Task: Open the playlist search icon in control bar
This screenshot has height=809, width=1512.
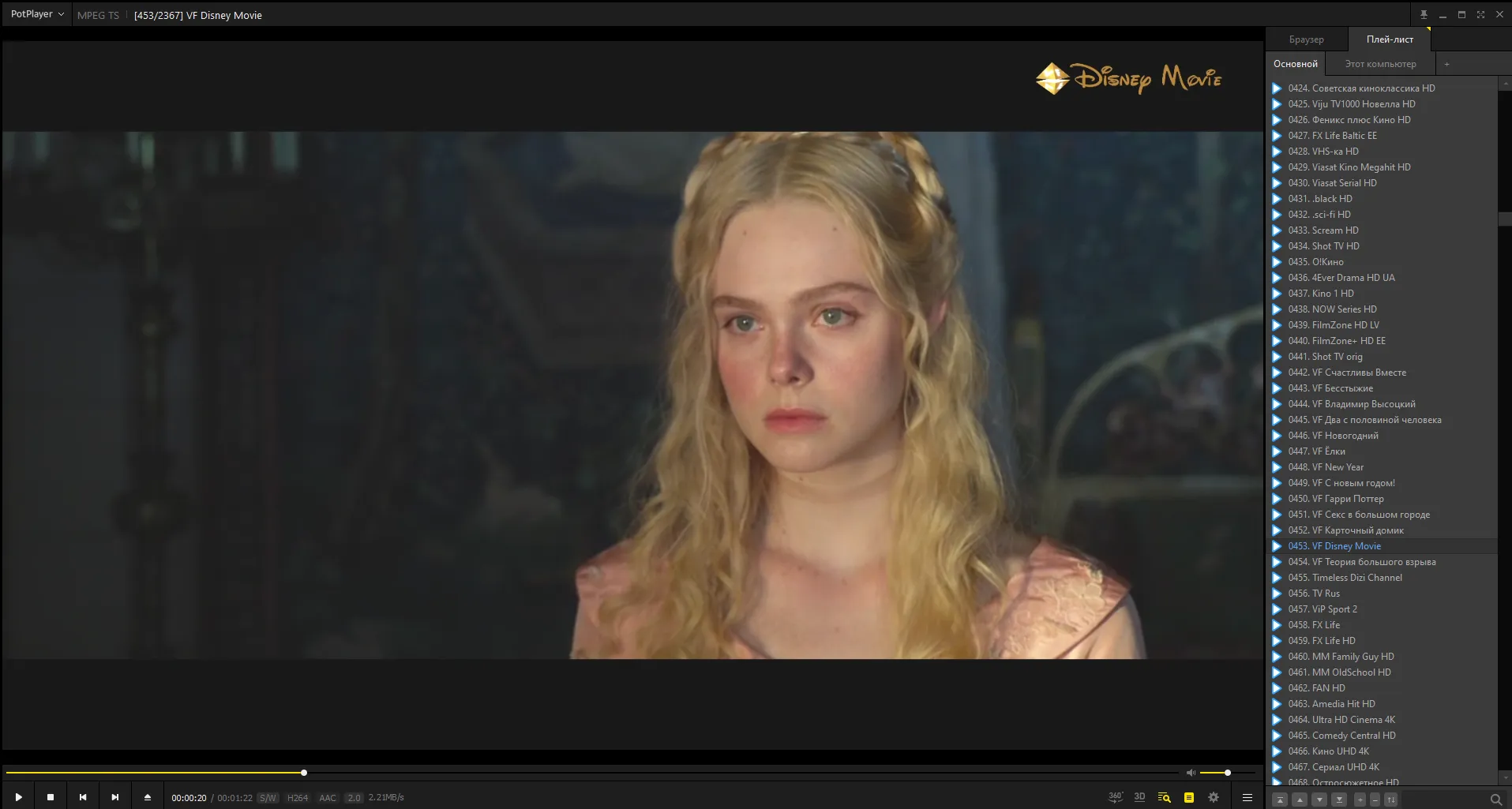Action: click(1164, 797)
